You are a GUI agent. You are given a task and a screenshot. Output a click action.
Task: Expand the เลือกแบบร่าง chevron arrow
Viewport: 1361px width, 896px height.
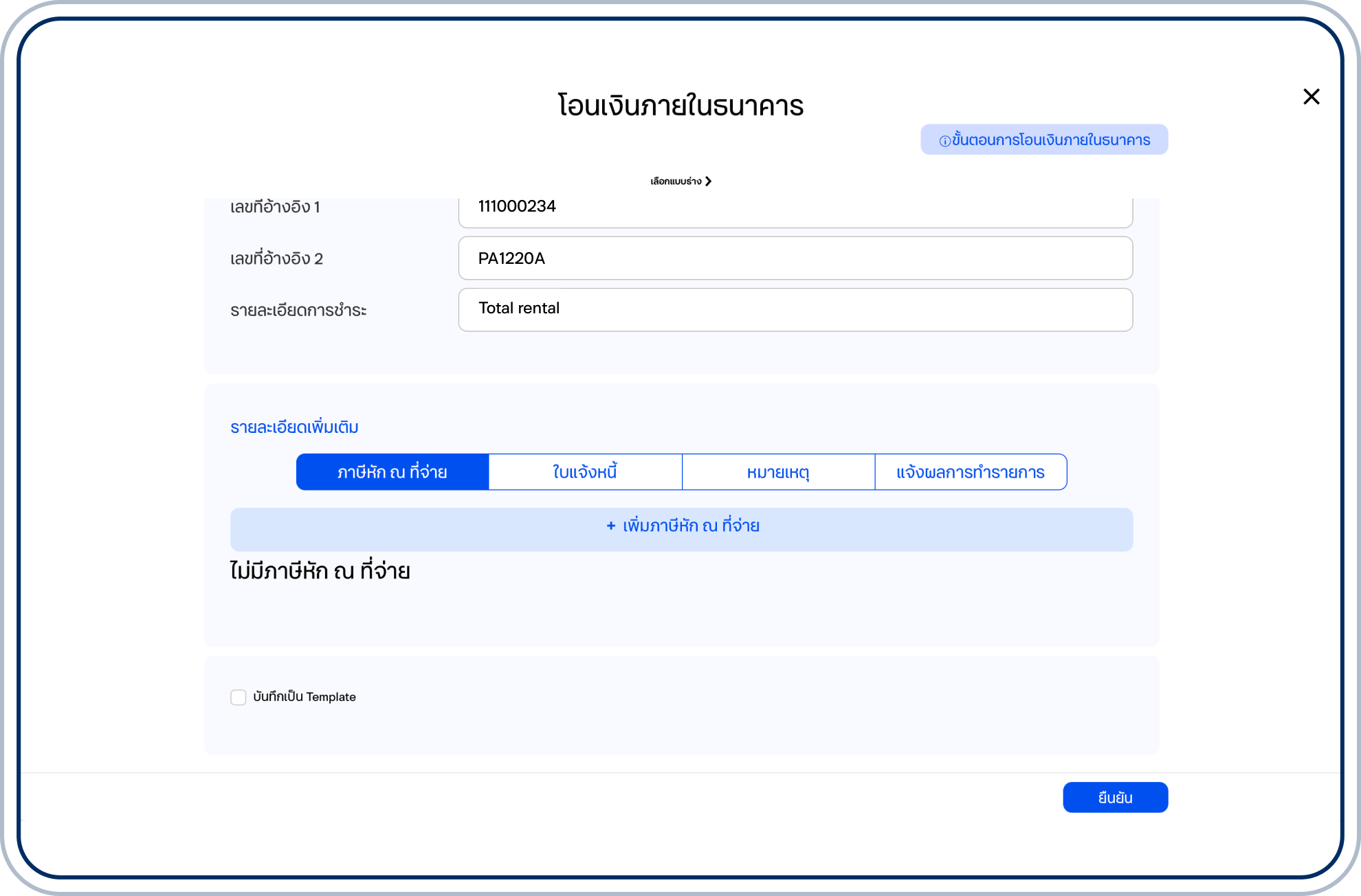pos(708,181)
